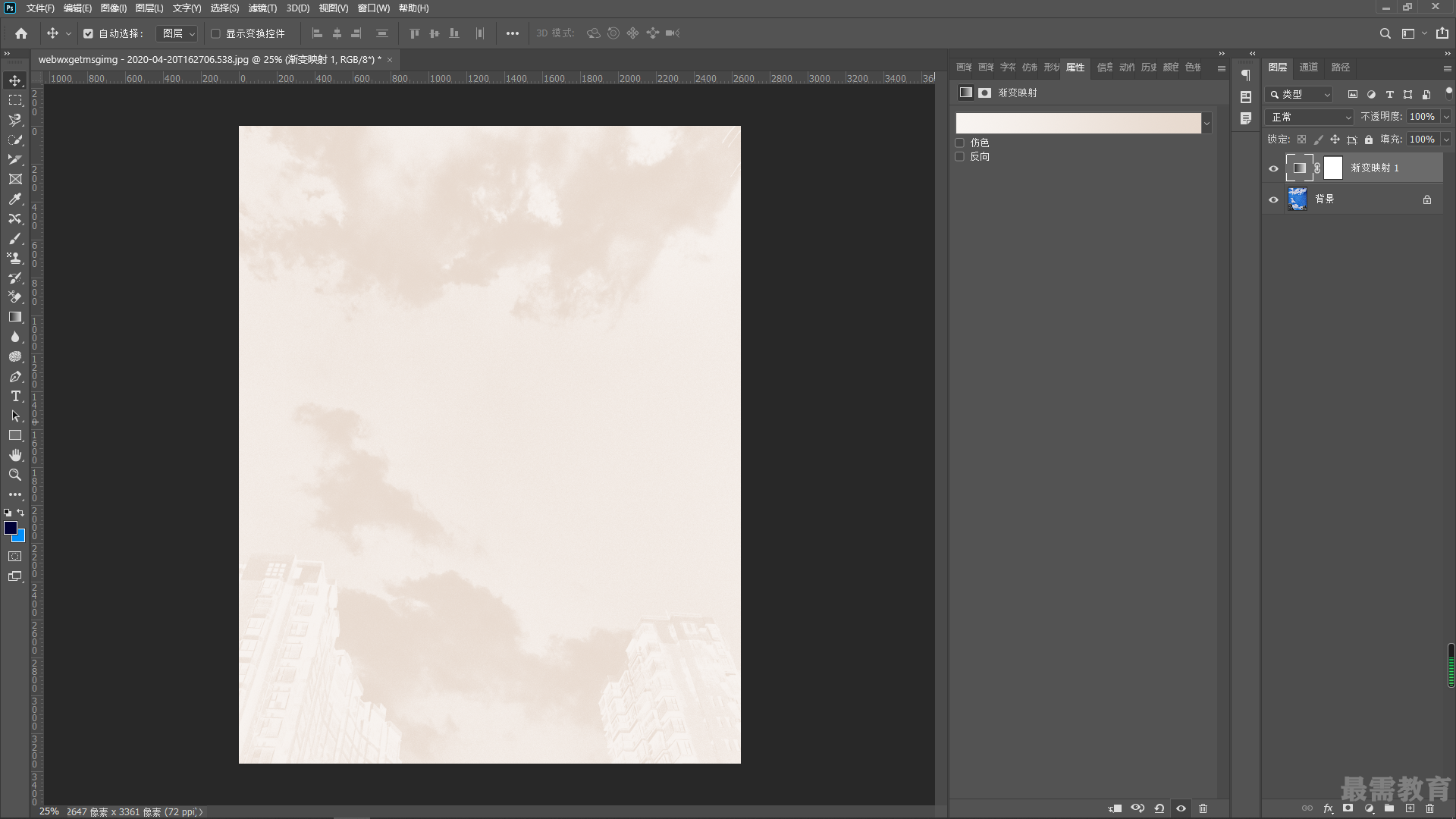The width and height of the screenshot is (1456, 819).
Task: Hide the 背景 layer
Action: [x=1273, y=200]
